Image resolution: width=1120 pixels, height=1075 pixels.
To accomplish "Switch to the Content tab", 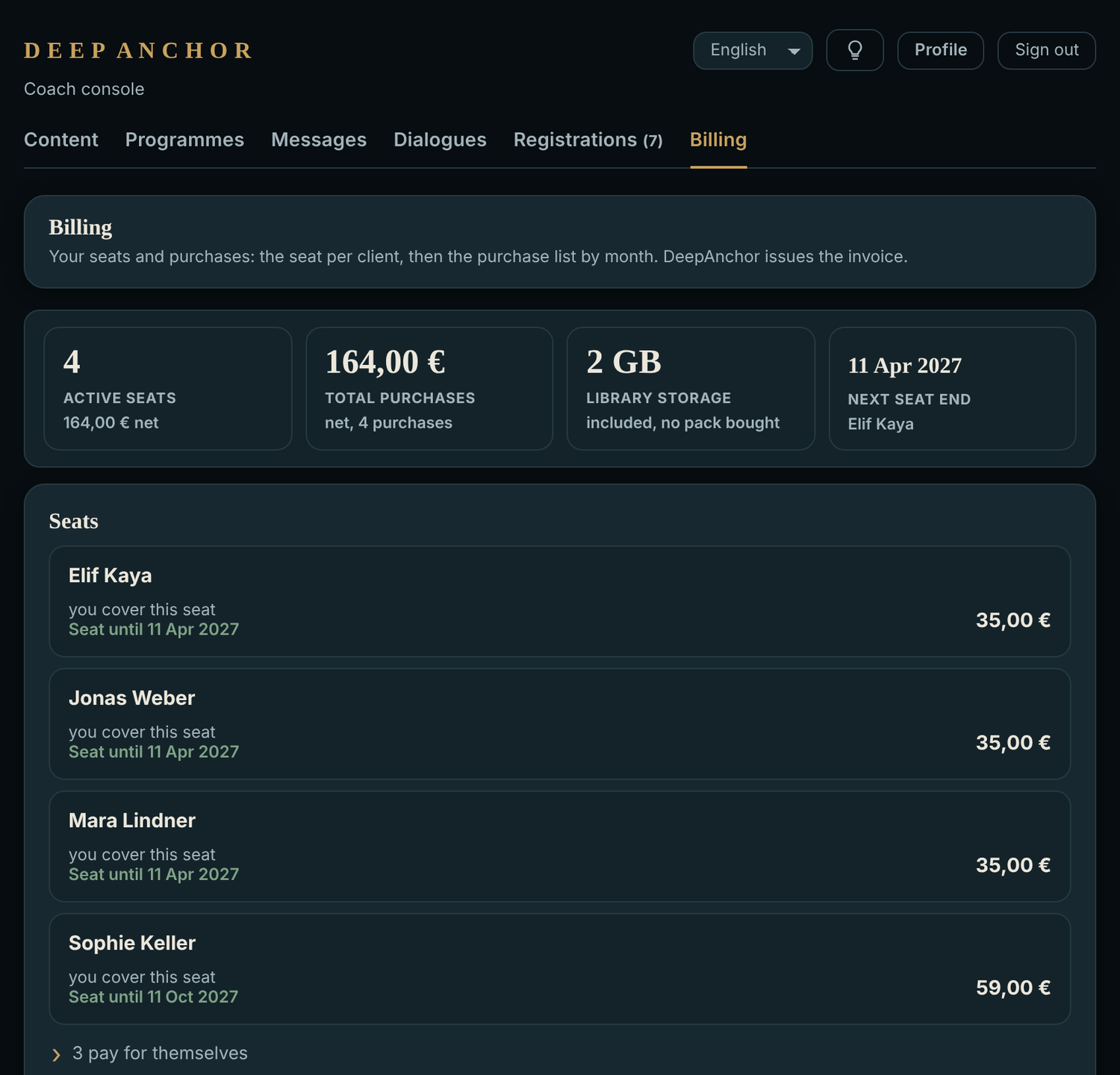I will pos(61,140).
